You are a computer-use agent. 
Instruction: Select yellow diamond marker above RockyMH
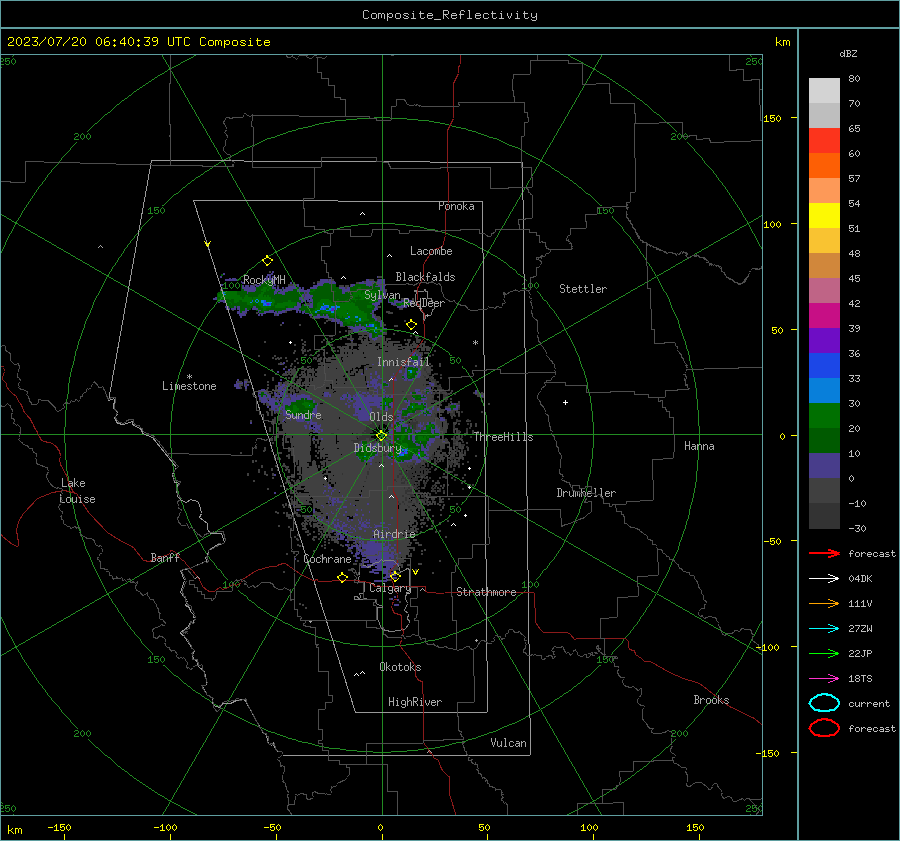point(267,261)
